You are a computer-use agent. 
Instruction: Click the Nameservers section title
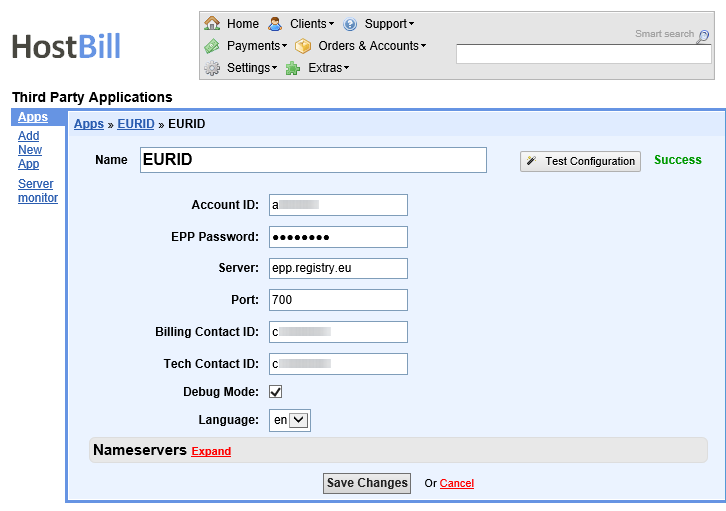coord(140,450)
